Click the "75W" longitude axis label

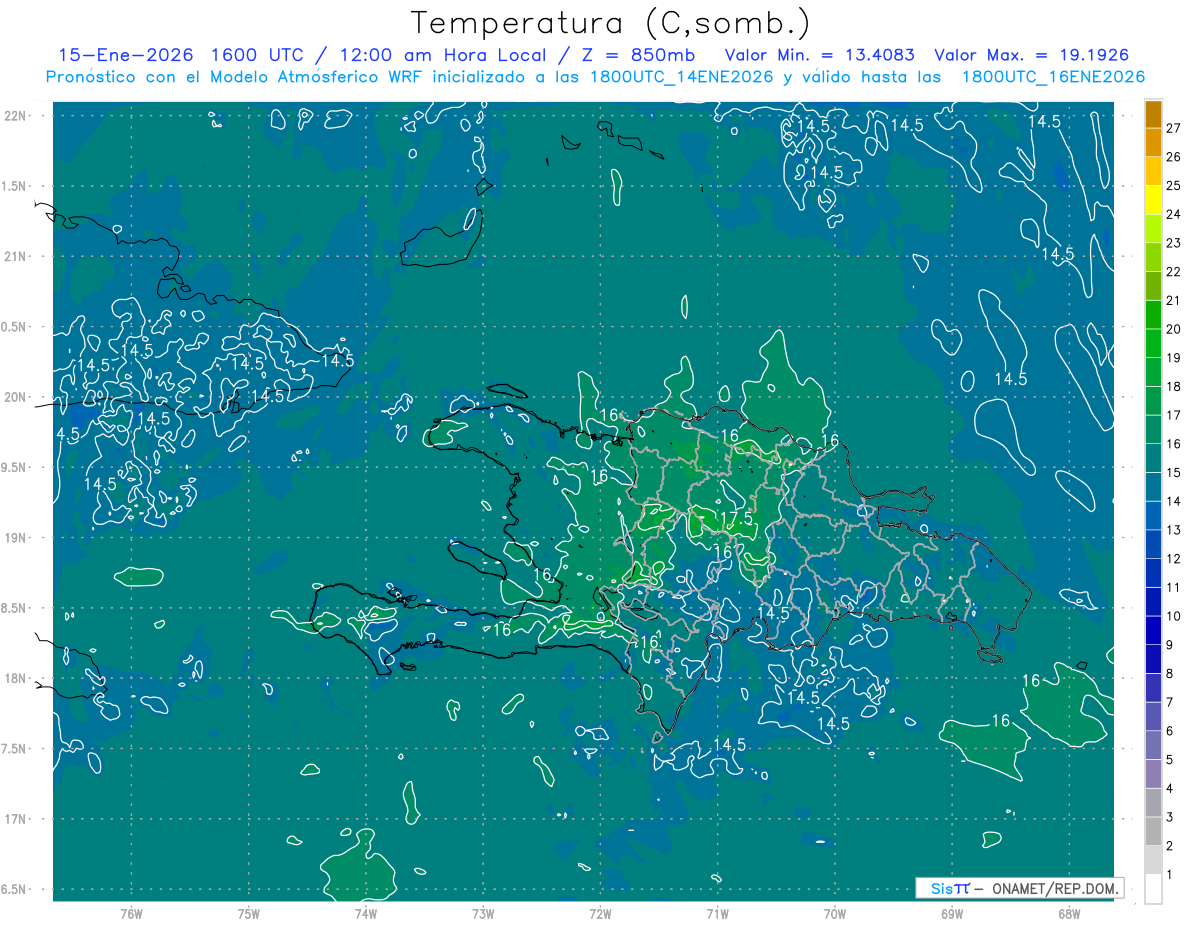point(249,915)
